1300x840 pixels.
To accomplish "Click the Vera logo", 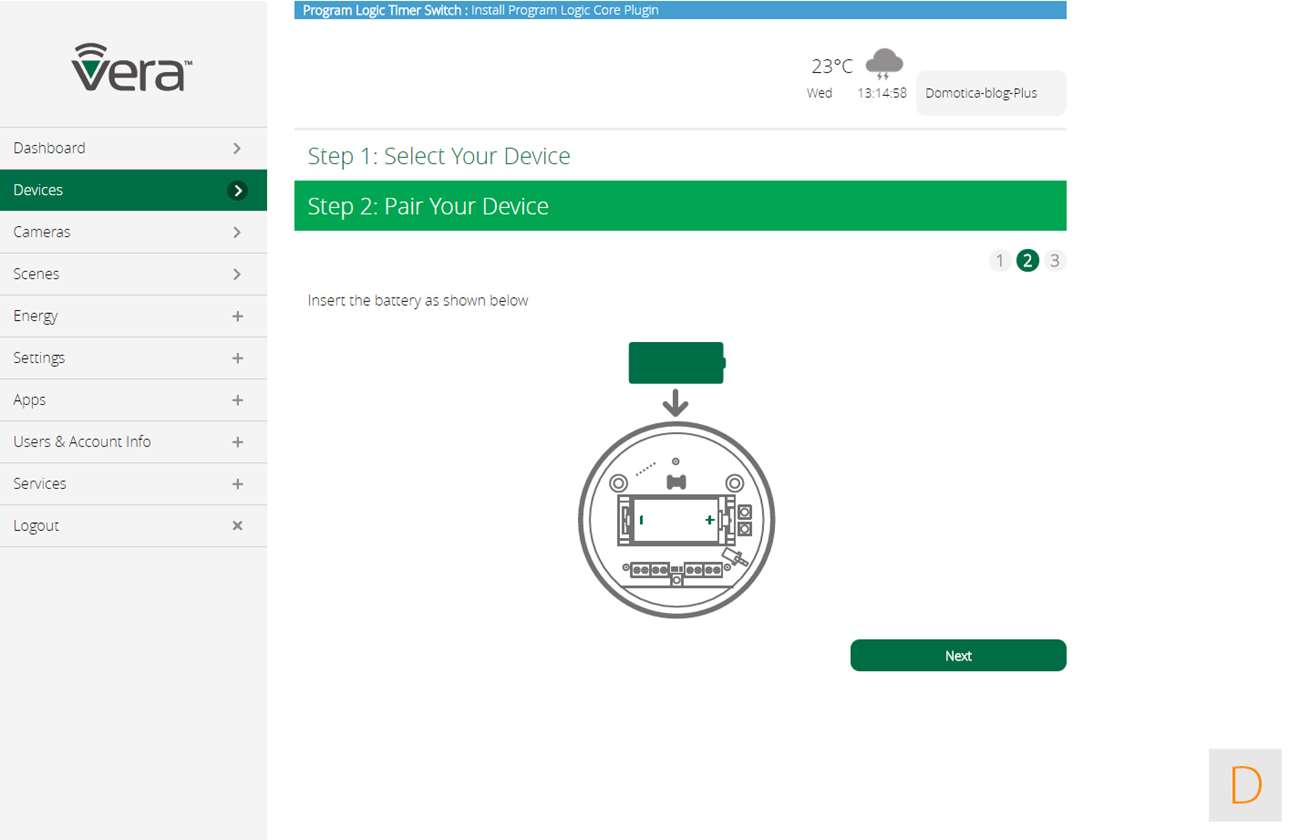I will pyautogui.click(x=132, y=67).
